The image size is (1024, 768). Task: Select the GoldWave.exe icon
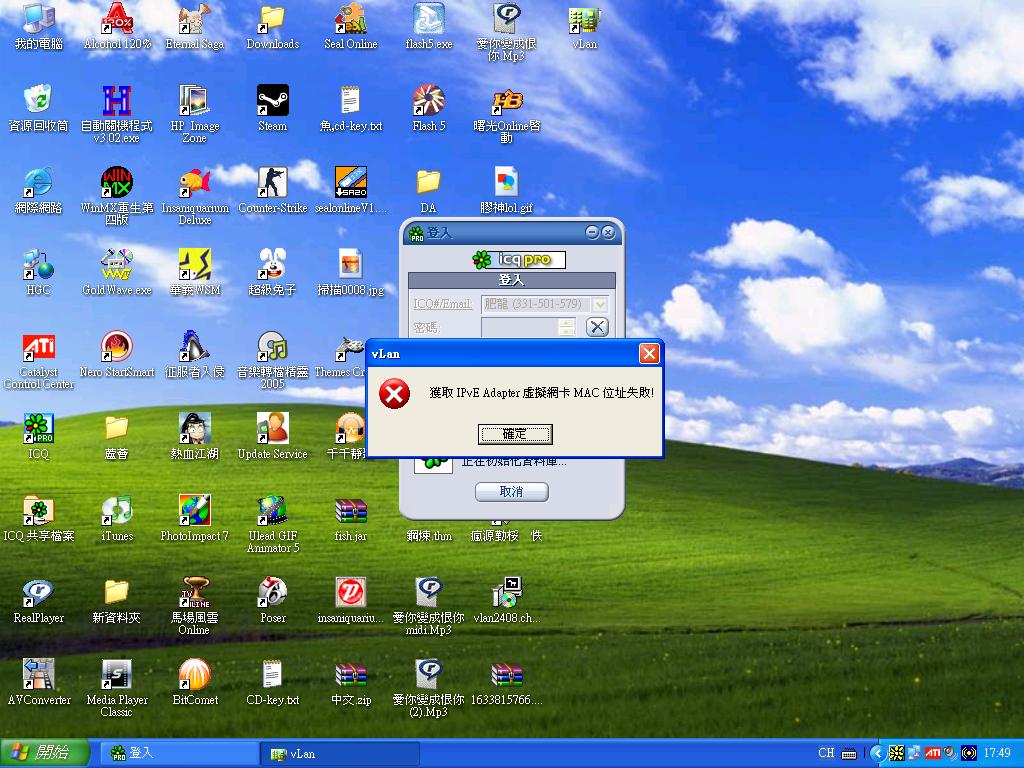pos(117,273)
